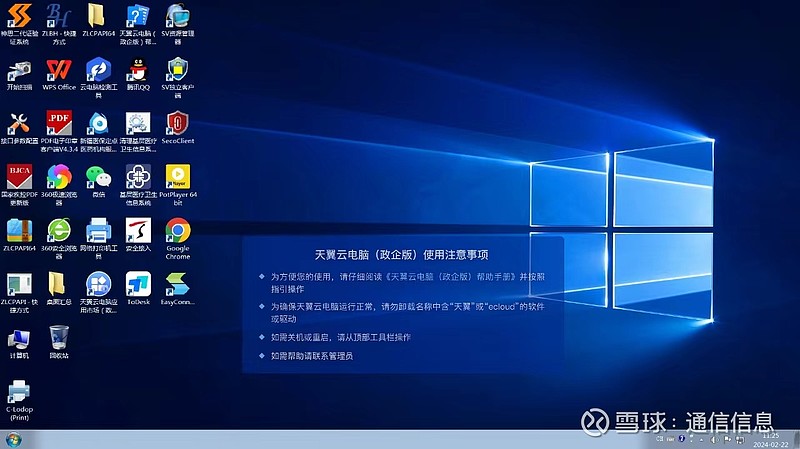Open 清理基层医疗卫生信息系统 gear icon
This screenshot has width=800, height=449.
138,131
